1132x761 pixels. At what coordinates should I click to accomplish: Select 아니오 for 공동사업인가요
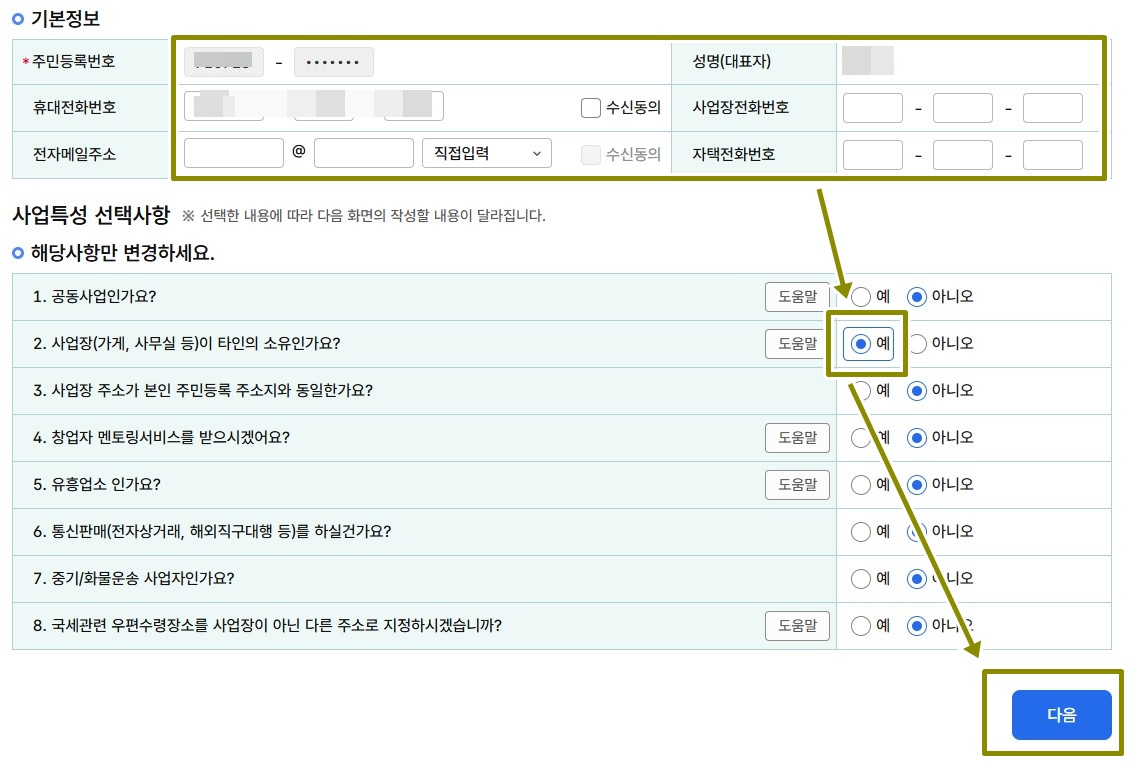[917, 297]
